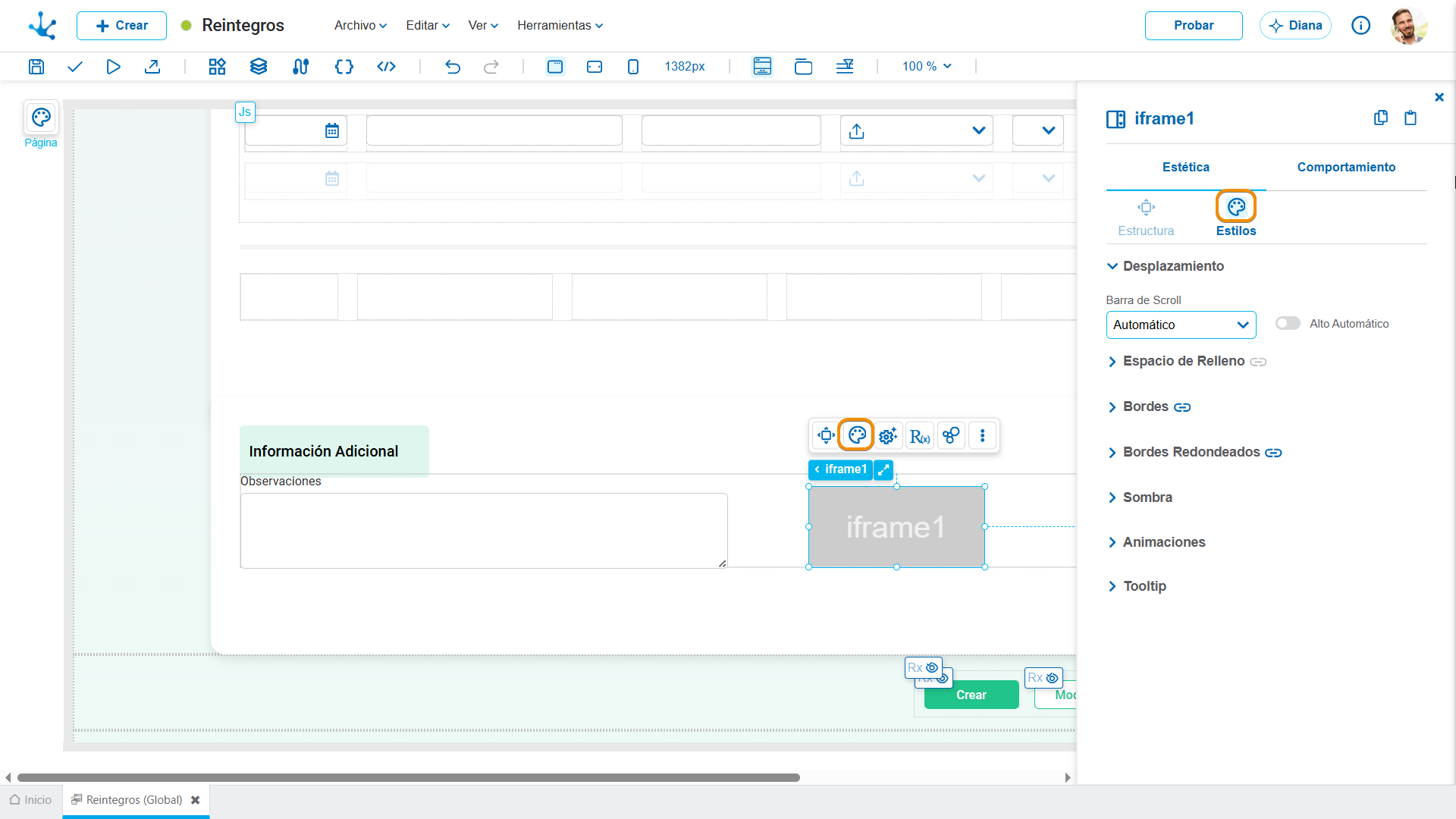
Task: Click the header layout icon in toolbar
Action: (x=762, y=67)
